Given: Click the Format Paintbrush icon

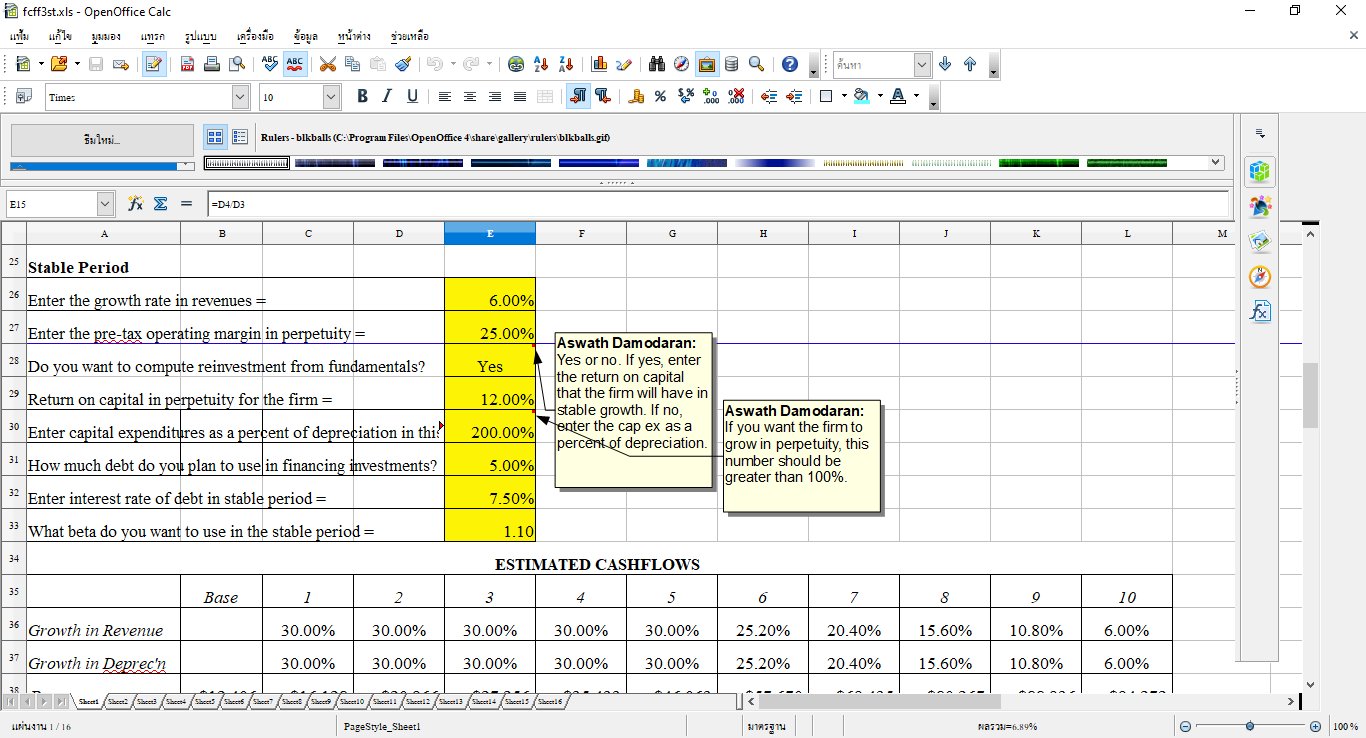Looking at the screenshot, I should pyautogui.click(x=402, y=64).
